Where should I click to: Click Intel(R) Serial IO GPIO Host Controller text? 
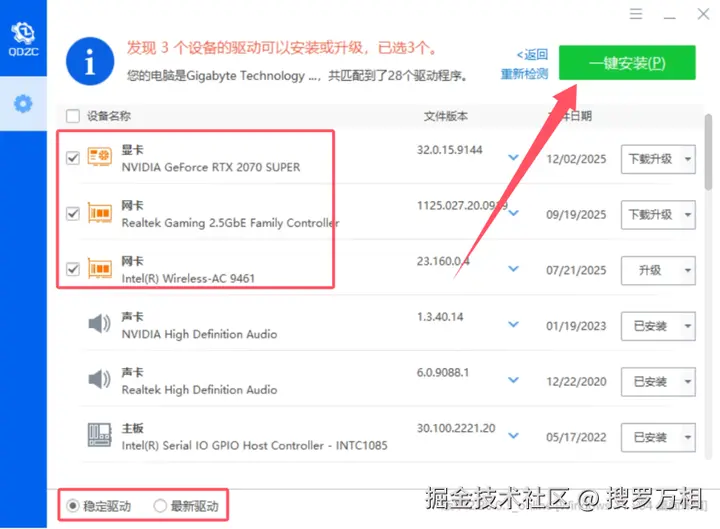pos(254,445)
